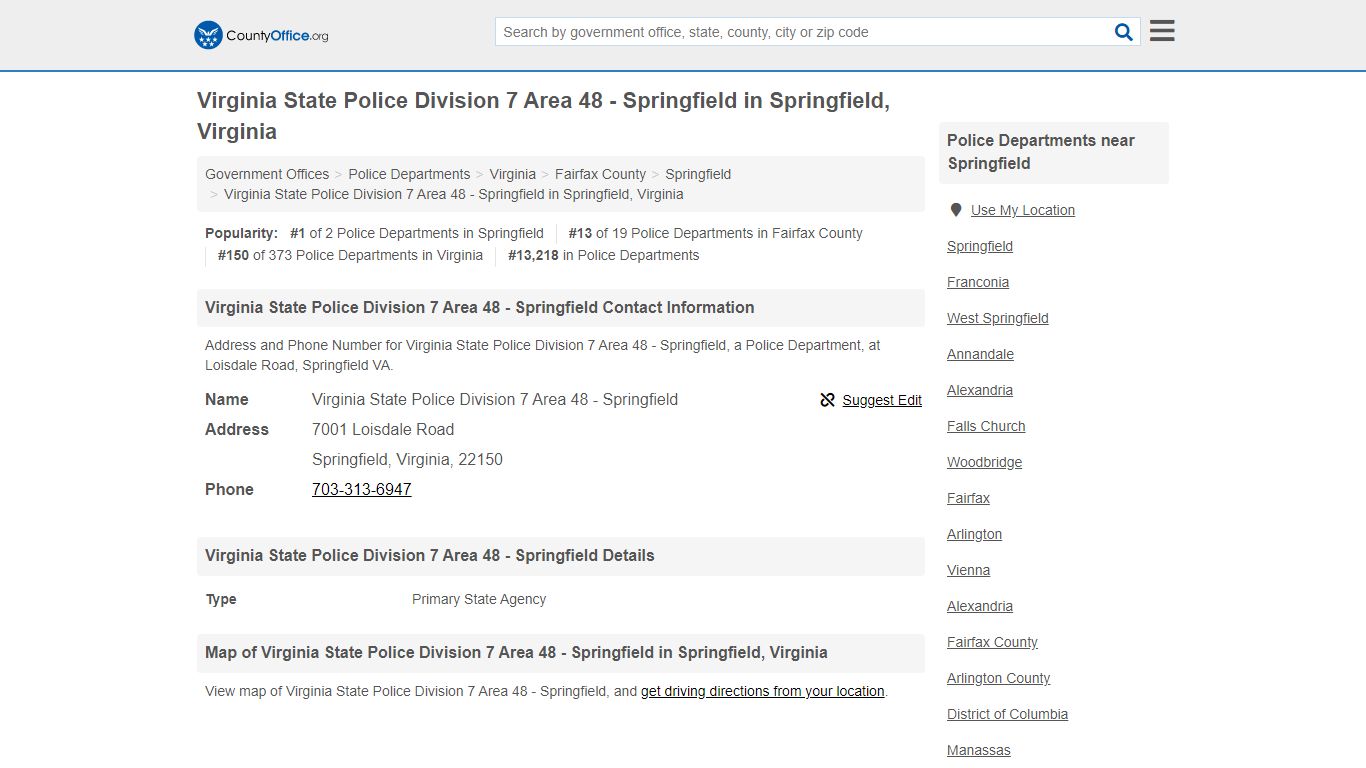The width and height of the screenshot is (1366, 768).
Task: Go to Government Offices breadcrumb
Action: pos(267,174)
